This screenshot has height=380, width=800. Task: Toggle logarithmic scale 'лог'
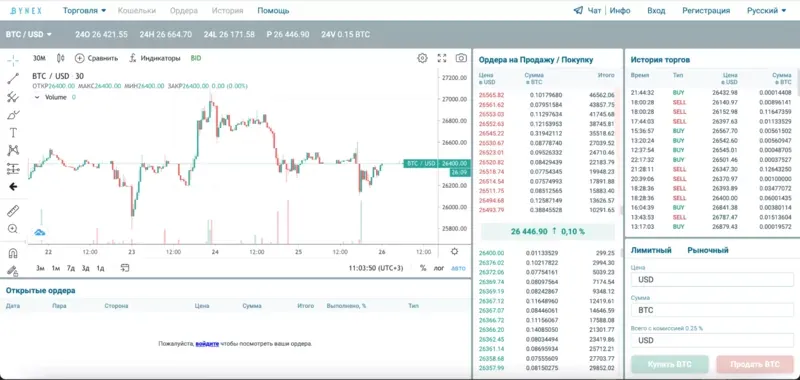tap(439, 268)
